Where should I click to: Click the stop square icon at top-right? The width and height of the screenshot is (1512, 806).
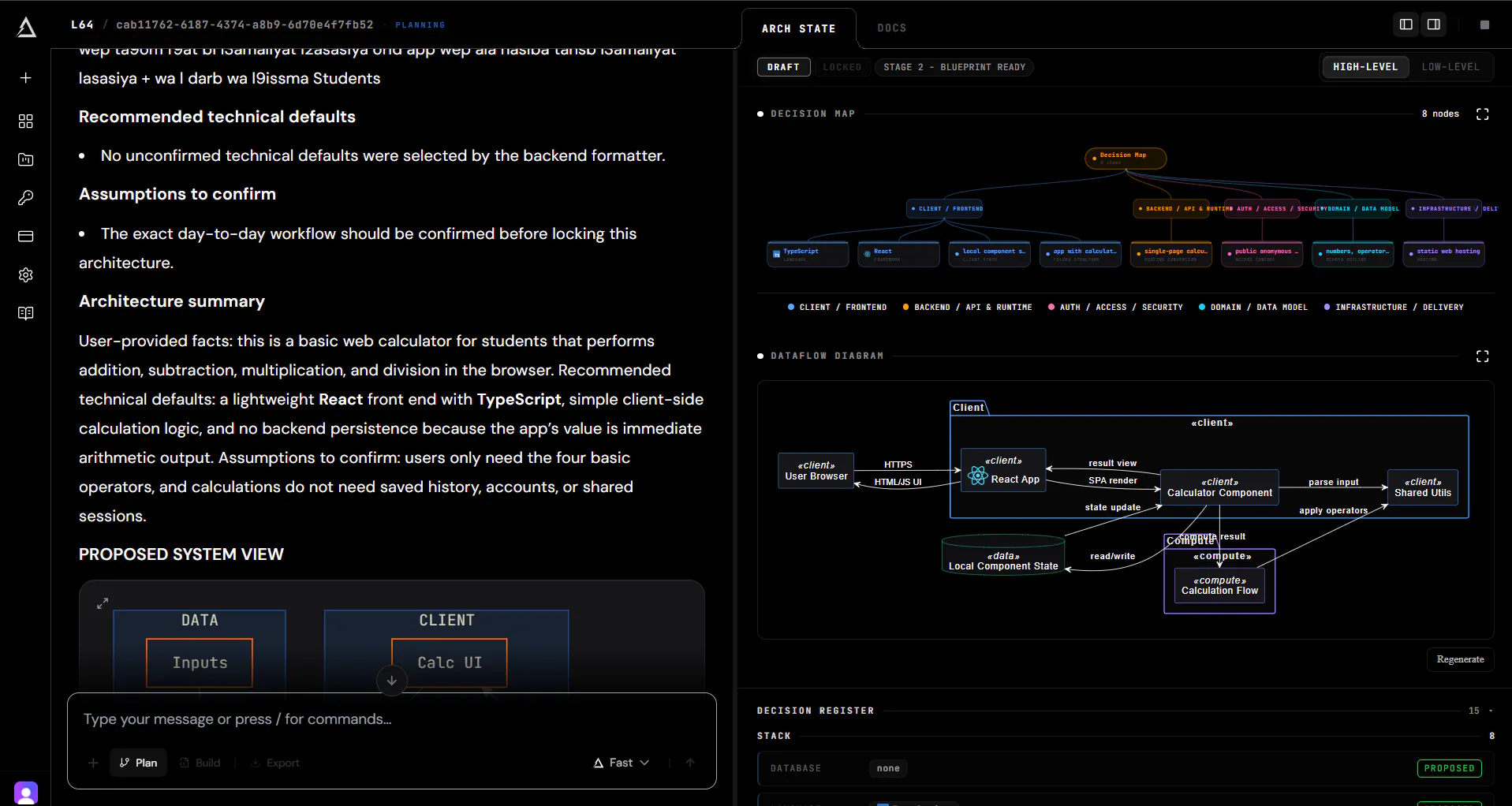1484,25
